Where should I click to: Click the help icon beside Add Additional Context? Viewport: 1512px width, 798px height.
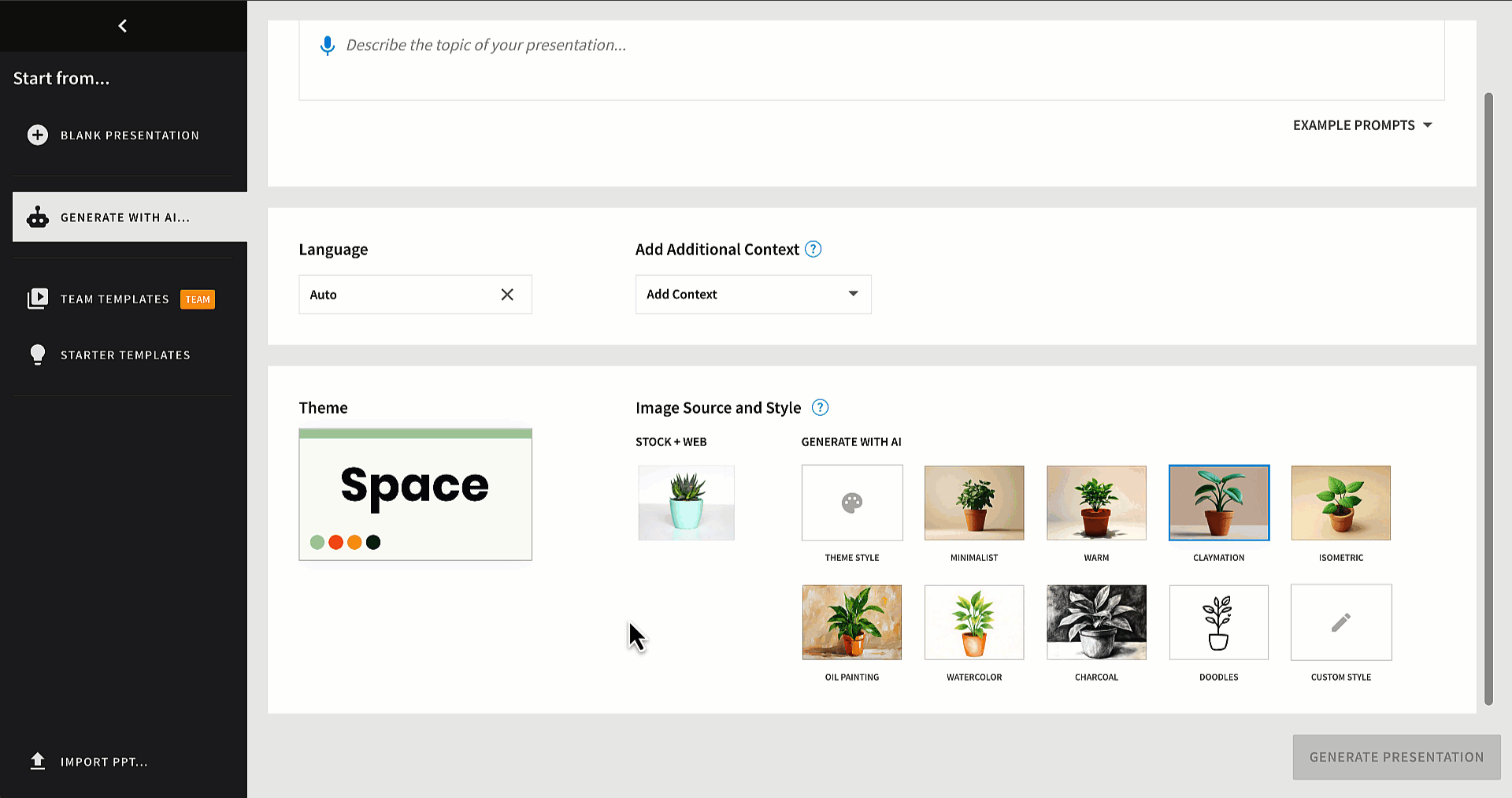tap(813, 250)
